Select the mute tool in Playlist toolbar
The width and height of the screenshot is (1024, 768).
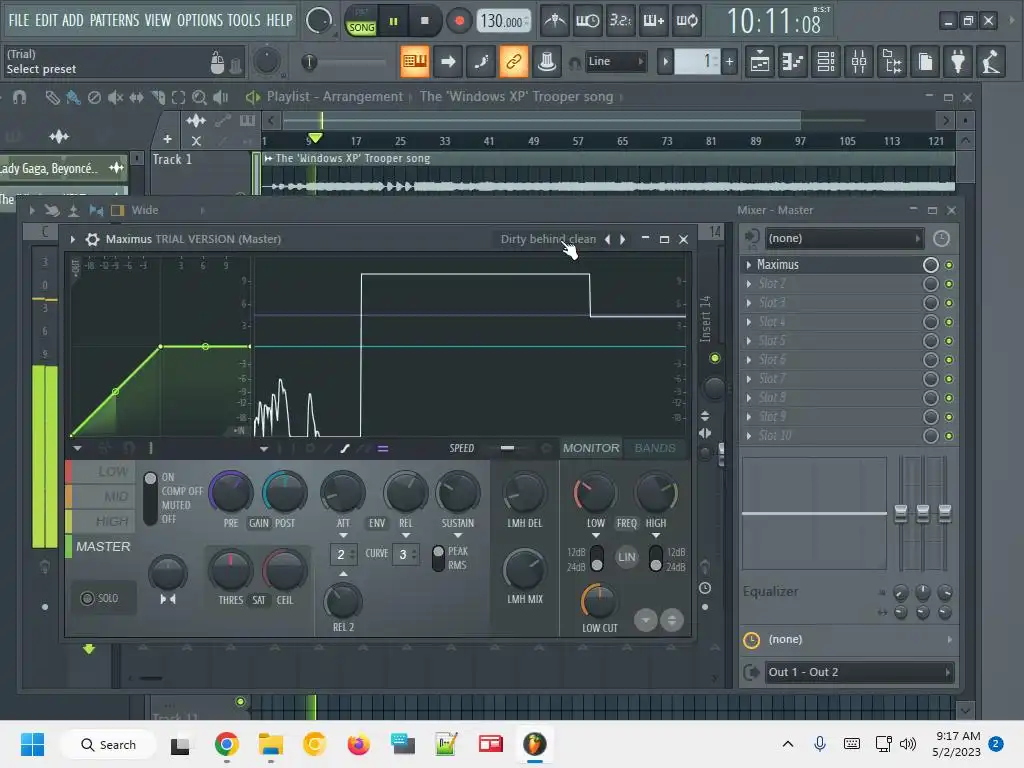coord(115,97)
